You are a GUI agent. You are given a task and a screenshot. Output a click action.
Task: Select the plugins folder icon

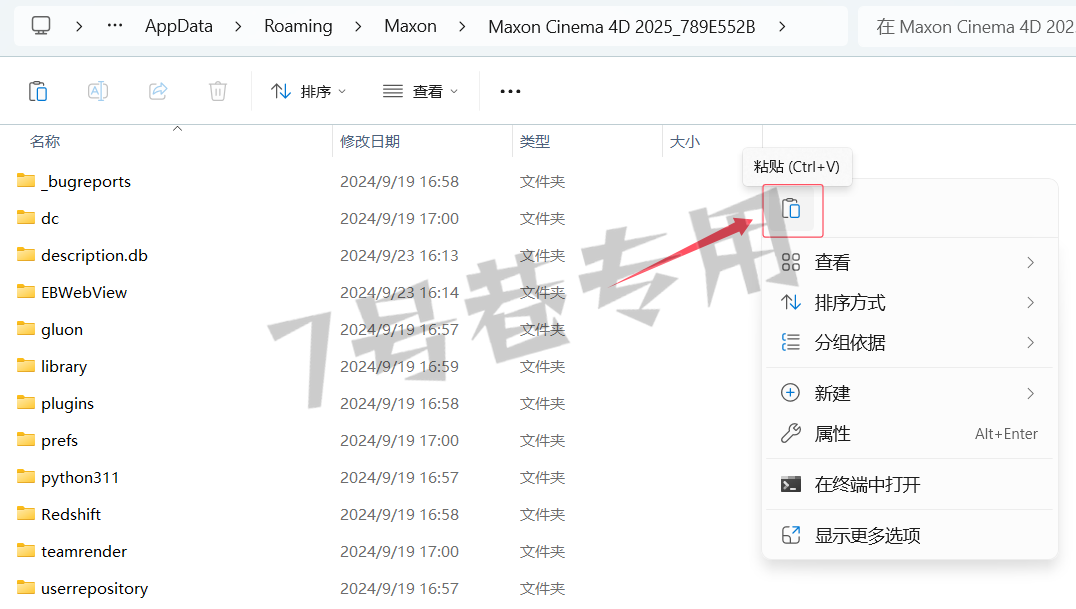(26, 402)
